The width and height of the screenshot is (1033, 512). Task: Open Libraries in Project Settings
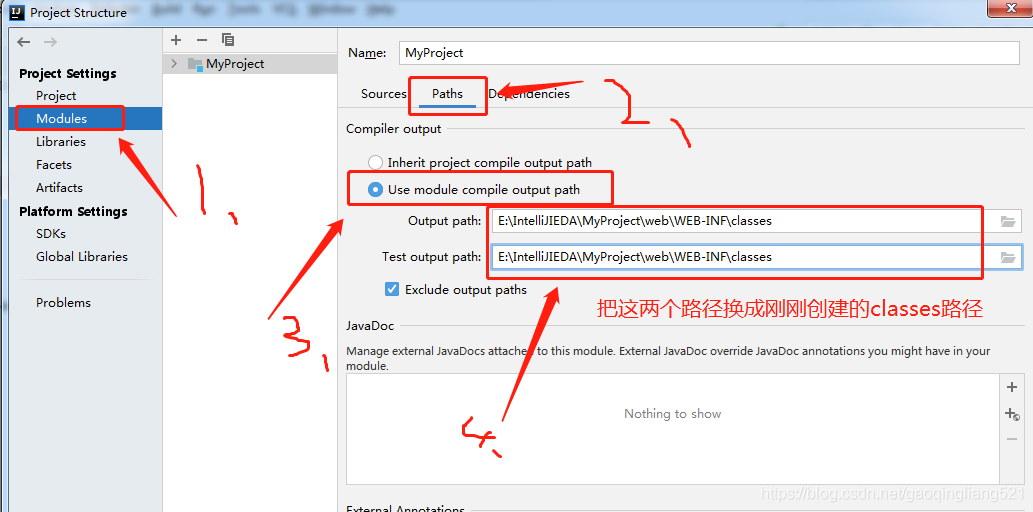[61, 141]
